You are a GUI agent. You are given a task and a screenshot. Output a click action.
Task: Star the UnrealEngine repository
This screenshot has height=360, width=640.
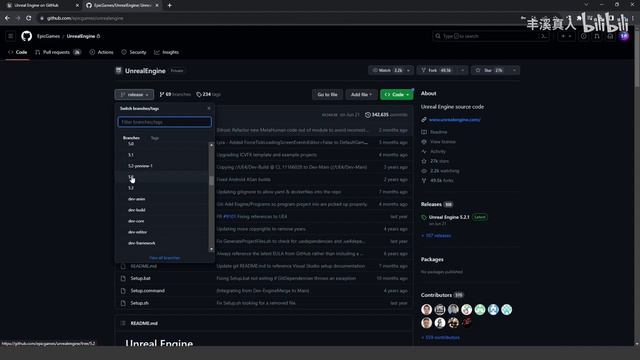coord(490,70)
